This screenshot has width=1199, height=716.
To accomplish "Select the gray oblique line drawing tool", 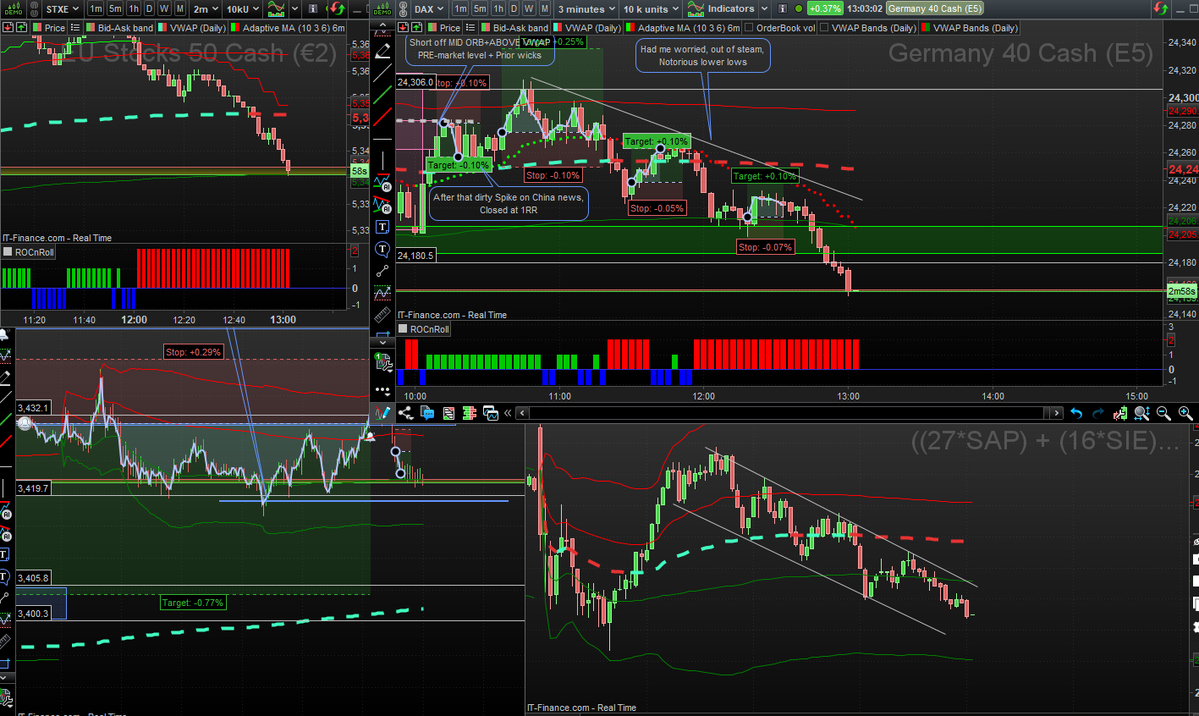I will click(x=383, y=72).
